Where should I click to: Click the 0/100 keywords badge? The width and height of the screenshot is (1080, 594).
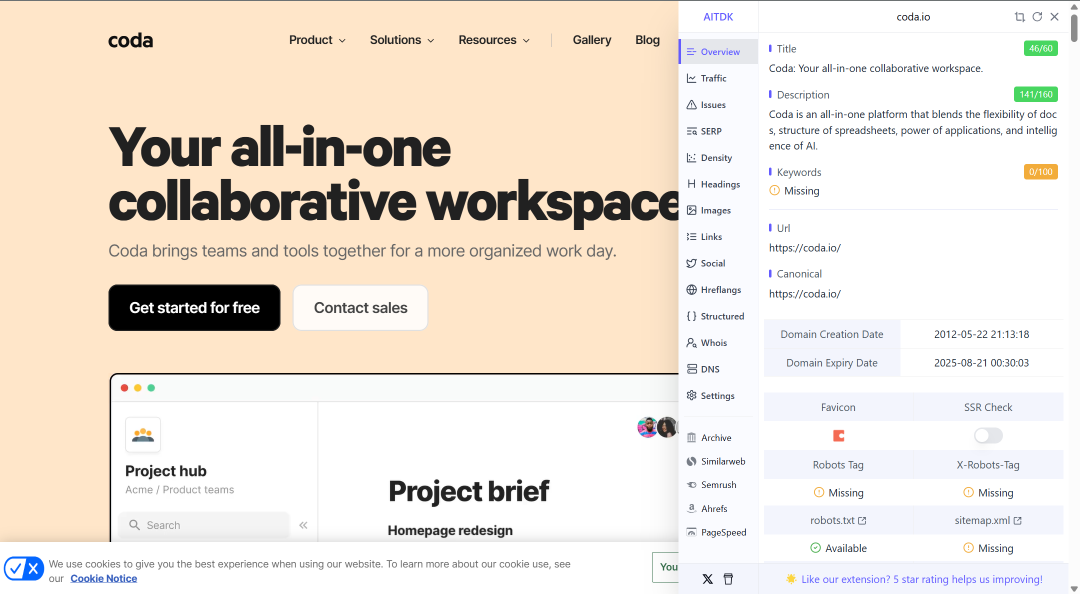[x=1040, y=172]
